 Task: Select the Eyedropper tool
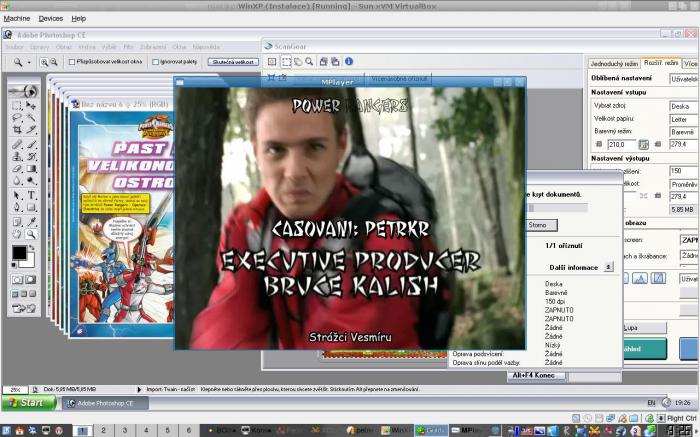31,221
